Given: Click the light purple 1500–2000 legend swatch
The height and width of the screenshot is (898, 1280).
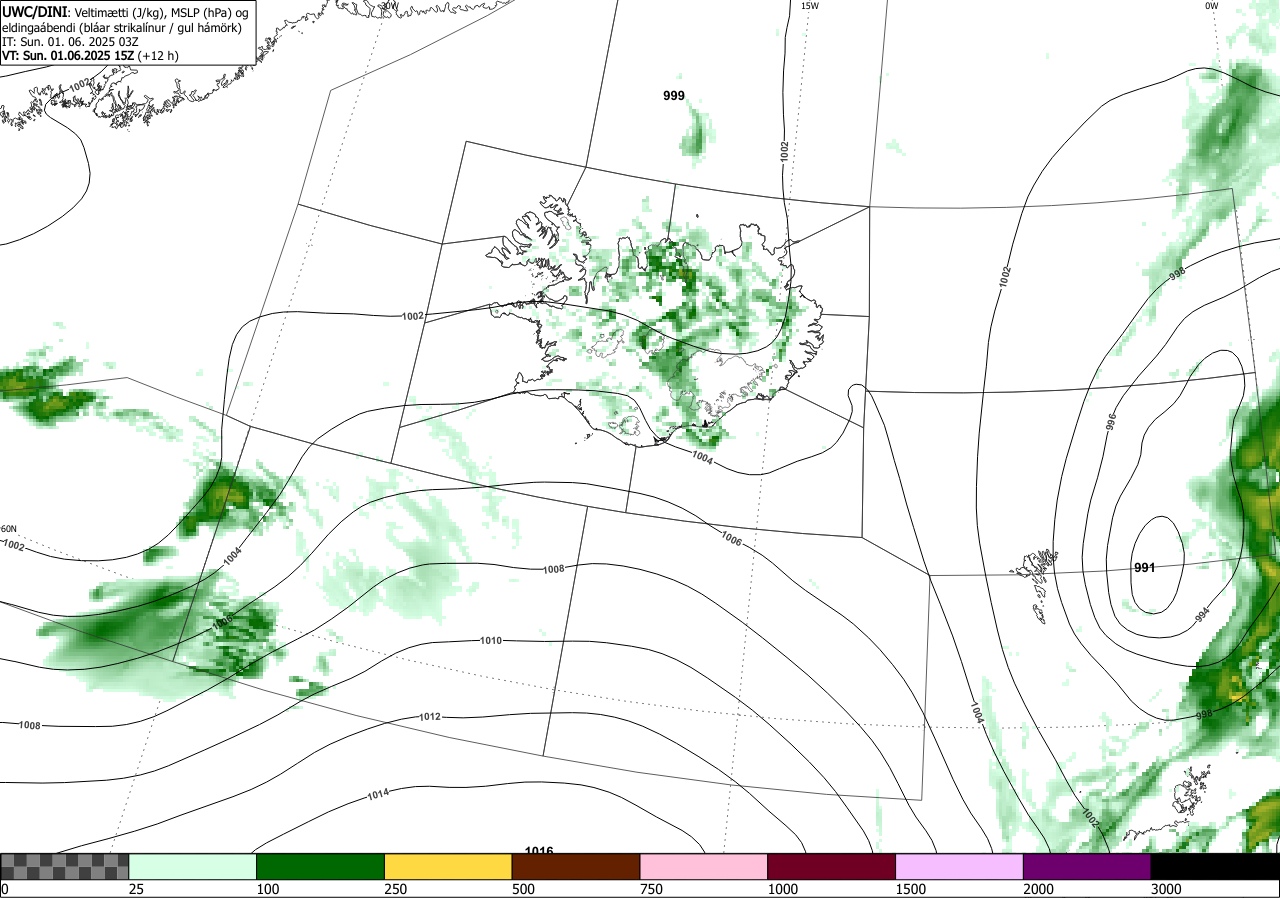Looking at the screenshot, I should point(960,866).
